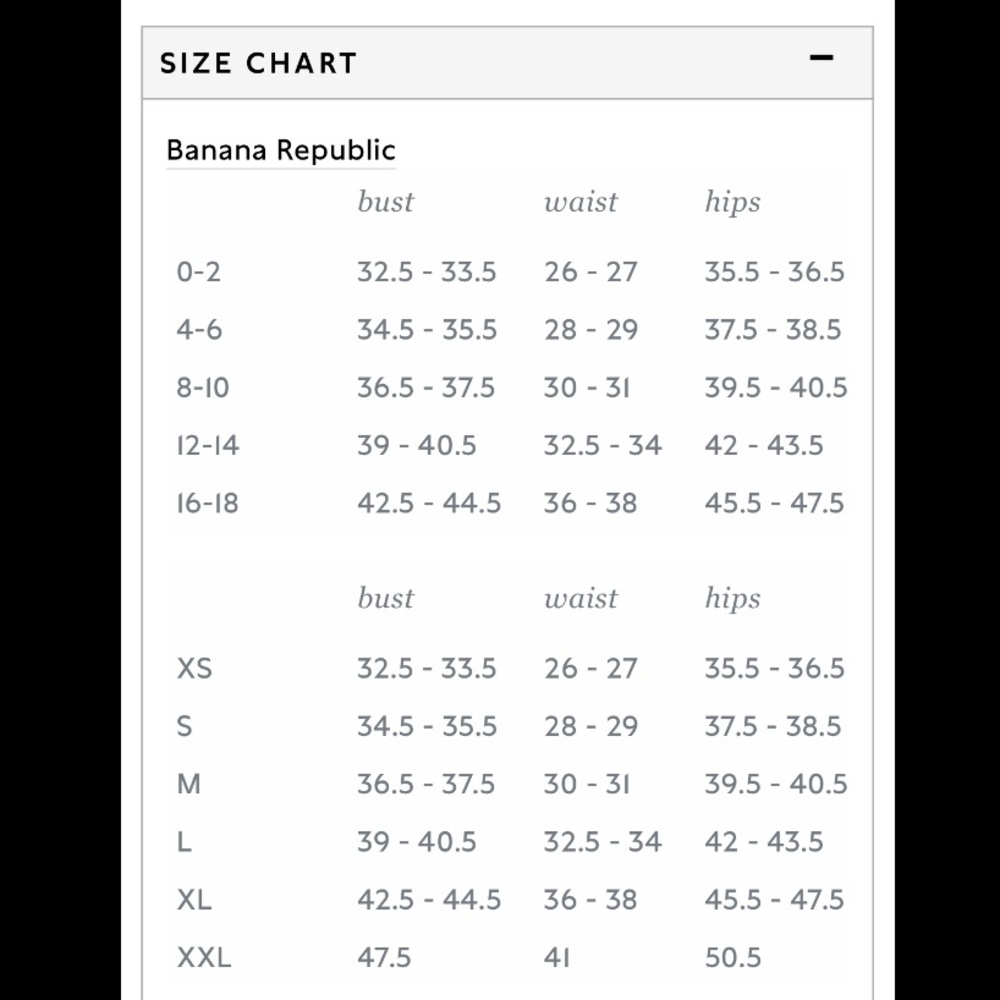Viewport: 1000px width, 1000px height.
Task: Click the second table's bust header
Action: (385, 598)
